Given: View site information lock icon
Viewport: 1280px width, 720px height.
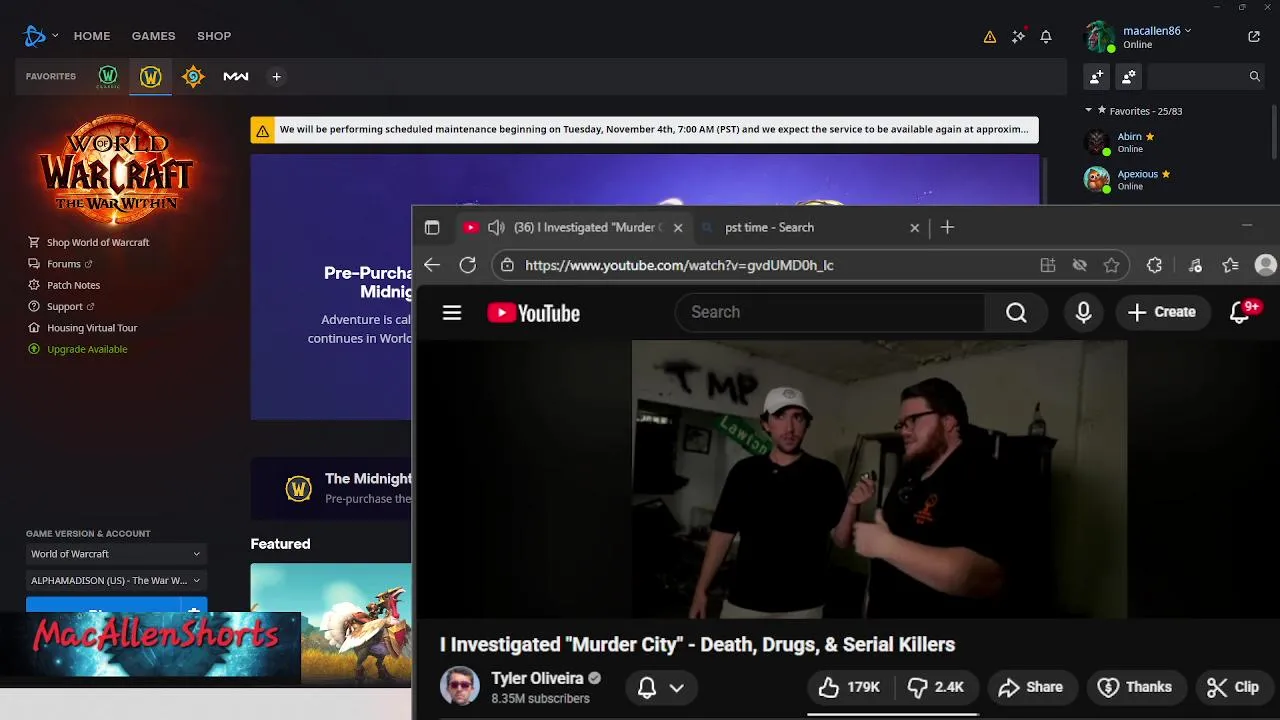Looking at the screenshot, I should pyautogui.click(x=508, y=265).
